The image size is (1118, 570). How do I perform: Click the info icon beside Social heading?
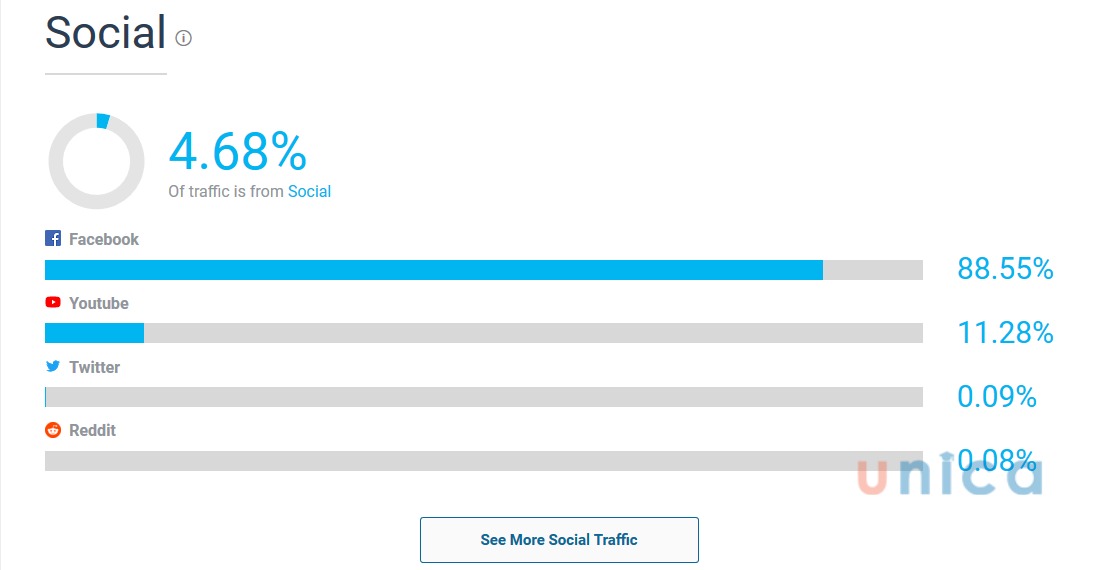(x=183, y=38)
